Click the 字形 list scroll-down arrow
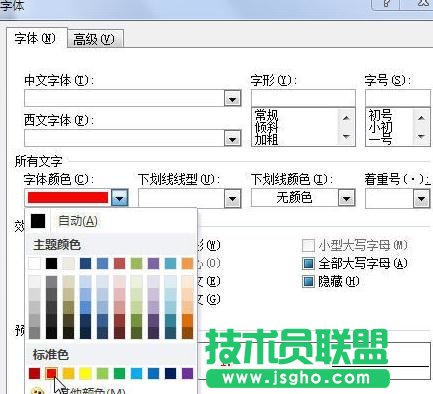The height and width of the screenshot is (394, 433). (346, 136)
